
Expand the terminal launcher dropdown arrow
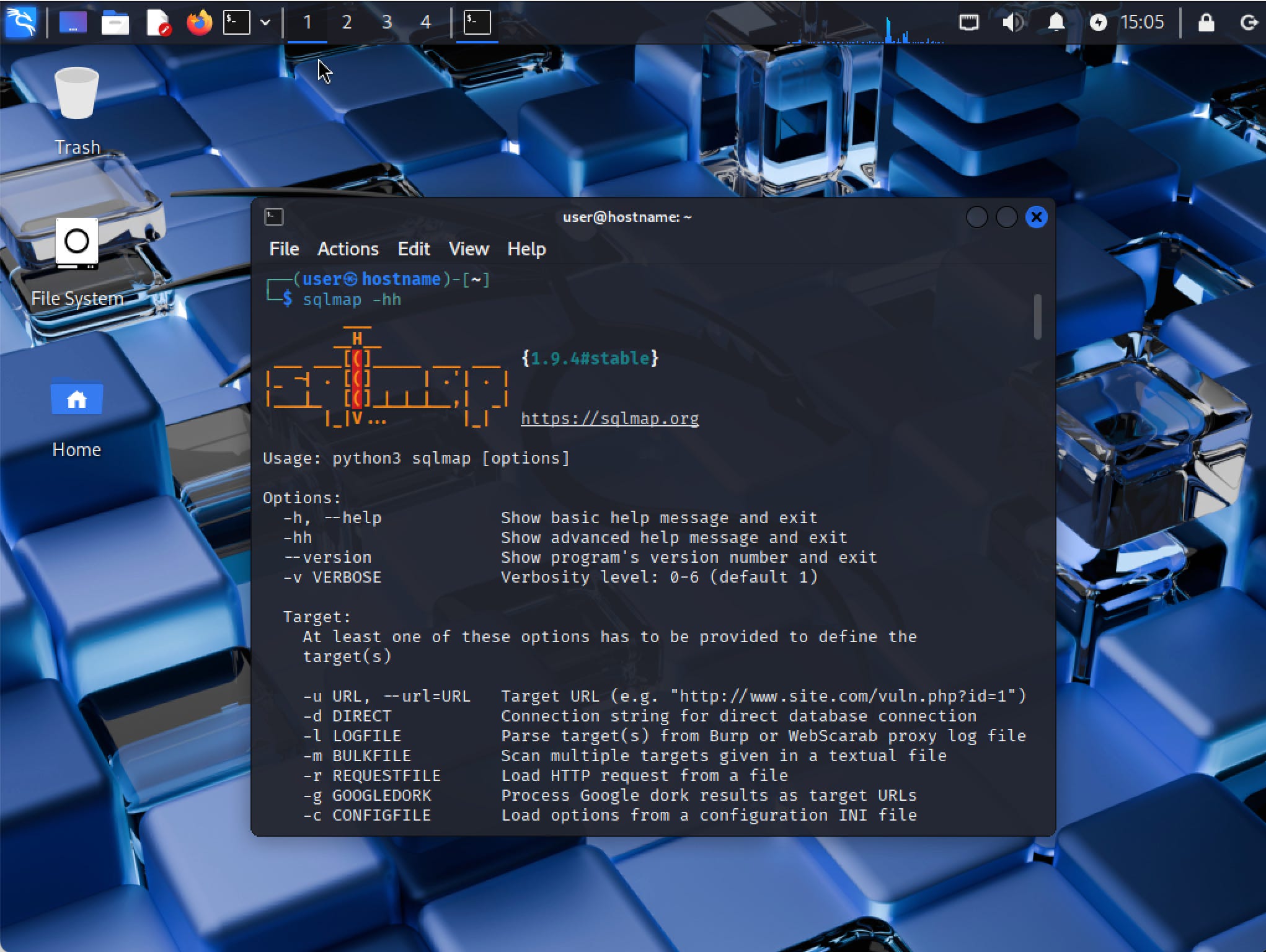click(x=266, y=22)
